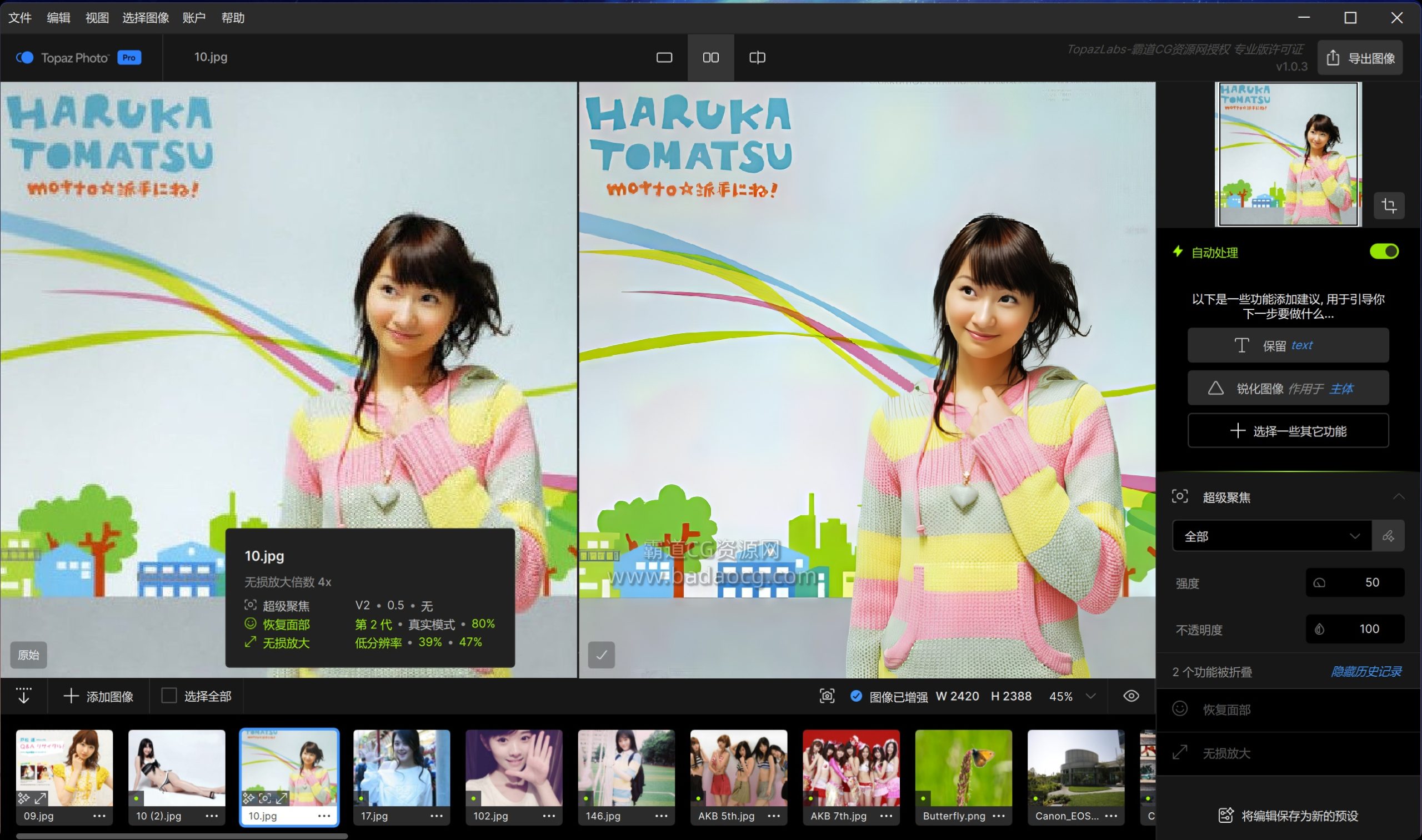Select side-by-side comparison view
The height and width of the screenshot is (840, 1422).
tap(710, 57)
